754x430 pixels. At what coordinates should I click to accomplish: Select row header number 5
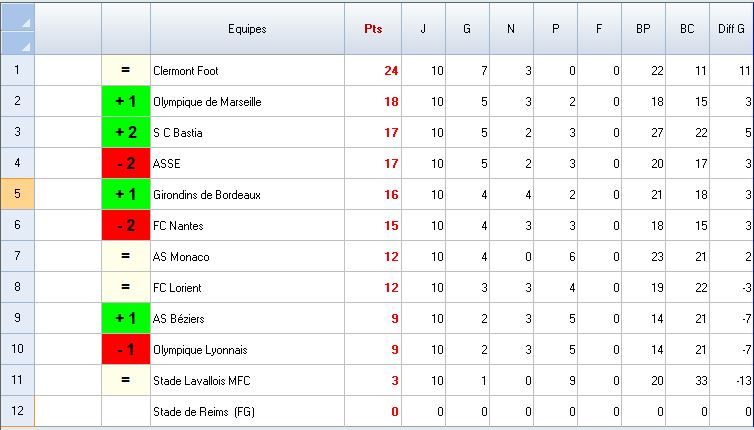(x=17, y=195)
